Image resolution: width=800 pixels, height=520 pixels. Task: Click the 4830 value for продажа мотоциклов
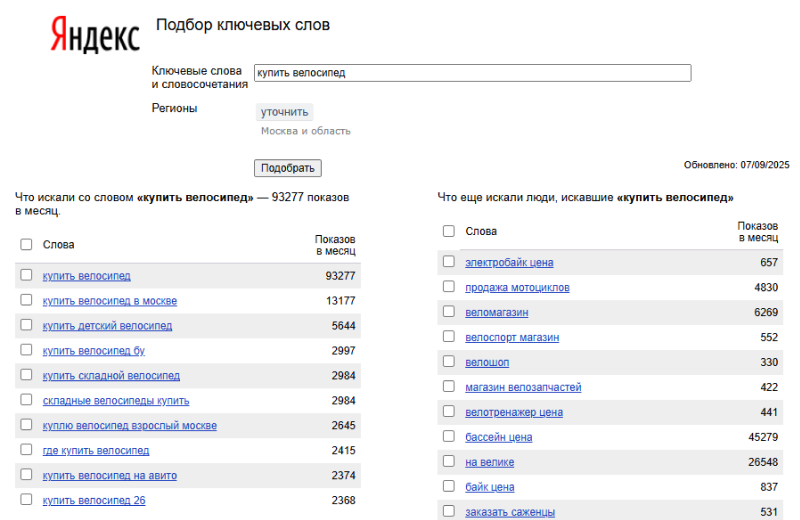[766, 287]
